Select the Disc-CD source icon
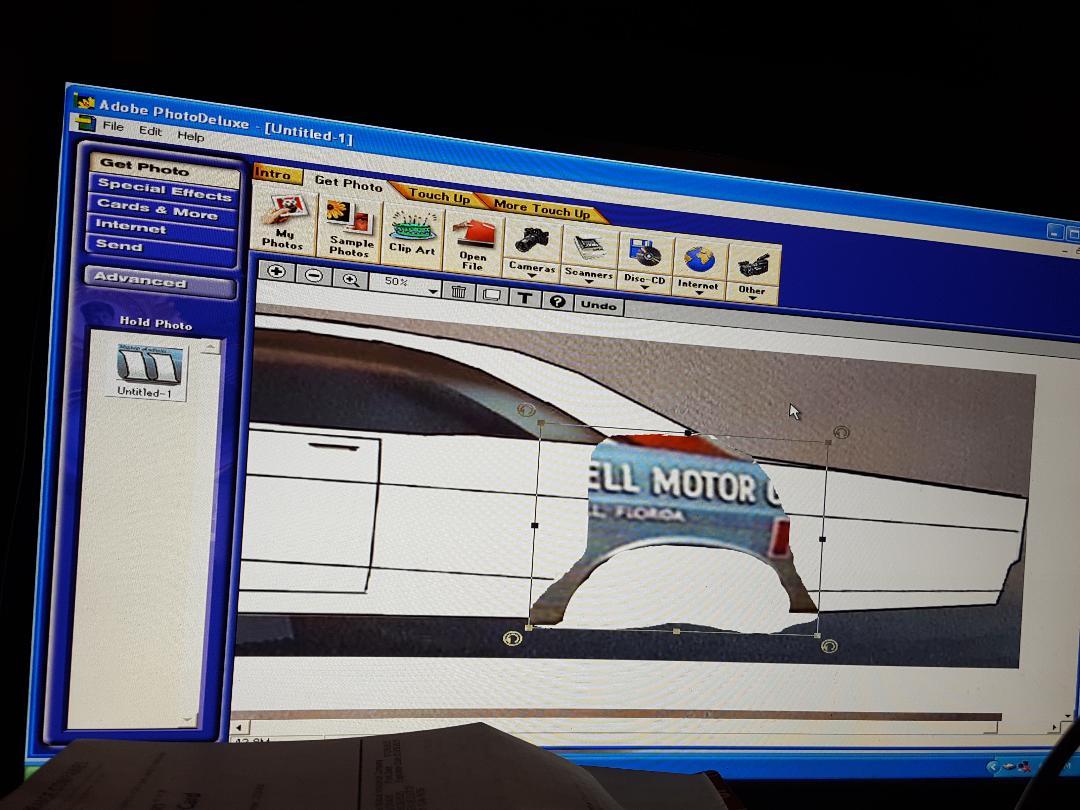1080x810 pixels. 645,253
